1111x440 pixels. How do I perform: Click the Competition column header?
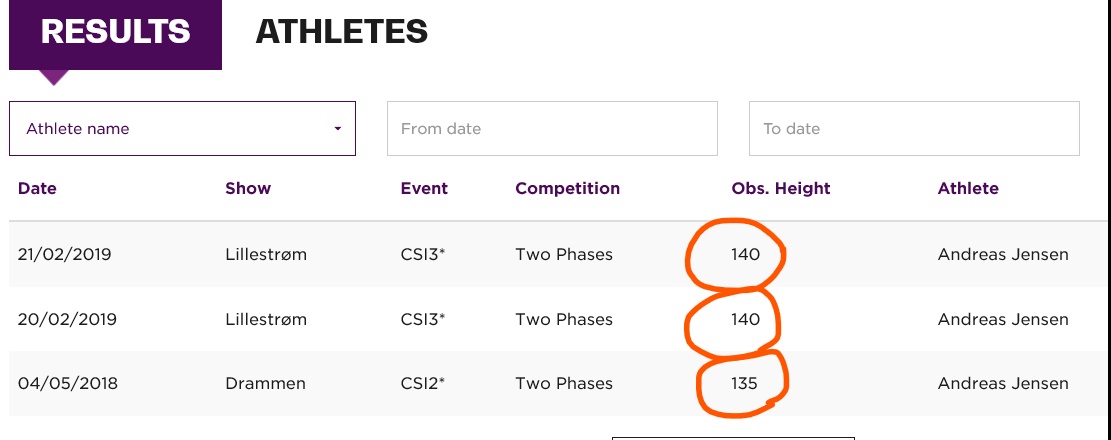pos(568,188)
